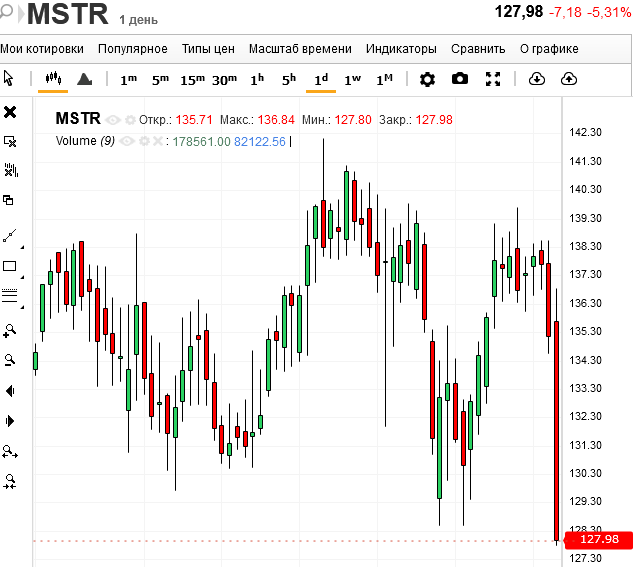Open the Масштаб времени menu
Image resolution: width=633 pixels, height=567 pixels.
300,49
